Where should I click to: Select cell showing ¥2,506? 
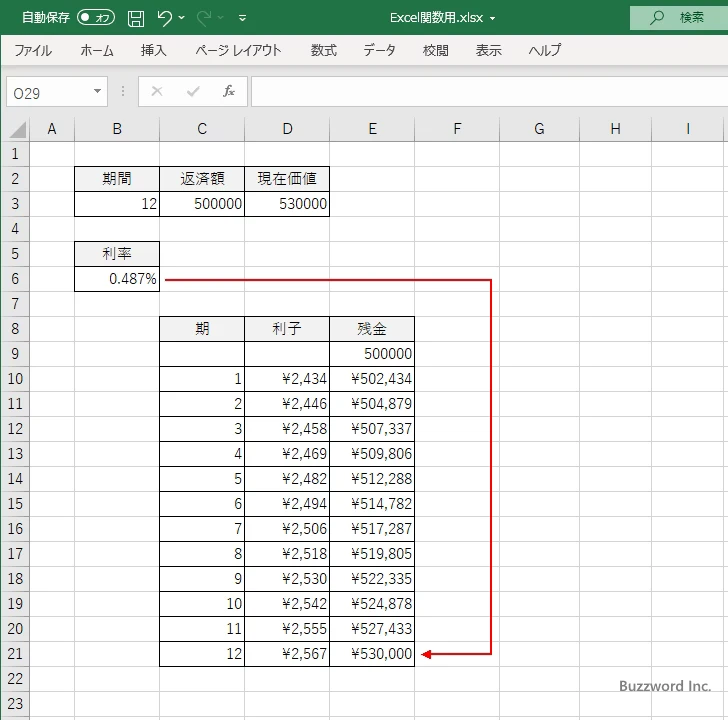[287, 529]
